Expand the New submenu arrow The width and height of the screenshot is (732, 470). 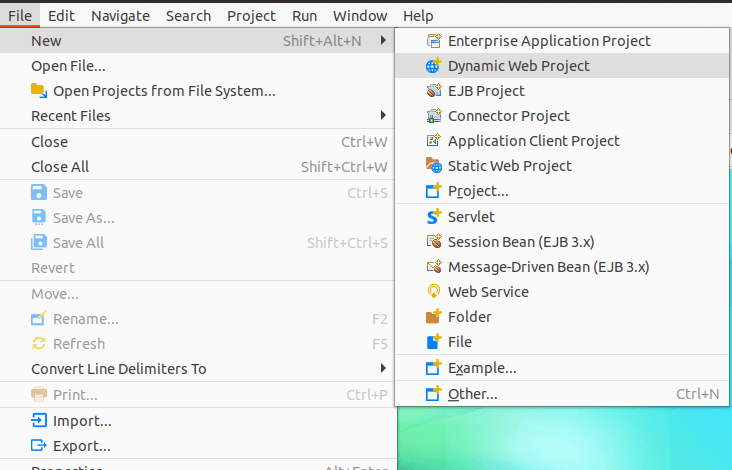pyautogui.click(x=383, y=41)
